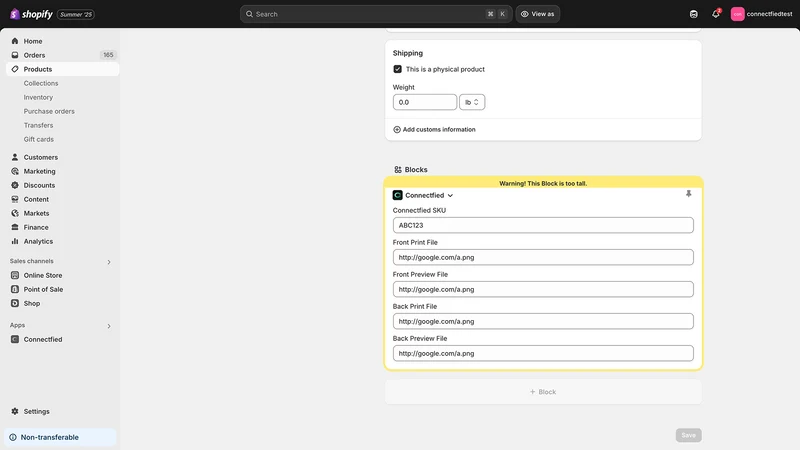Click the Discounts badge icon

tap(15, 185)
